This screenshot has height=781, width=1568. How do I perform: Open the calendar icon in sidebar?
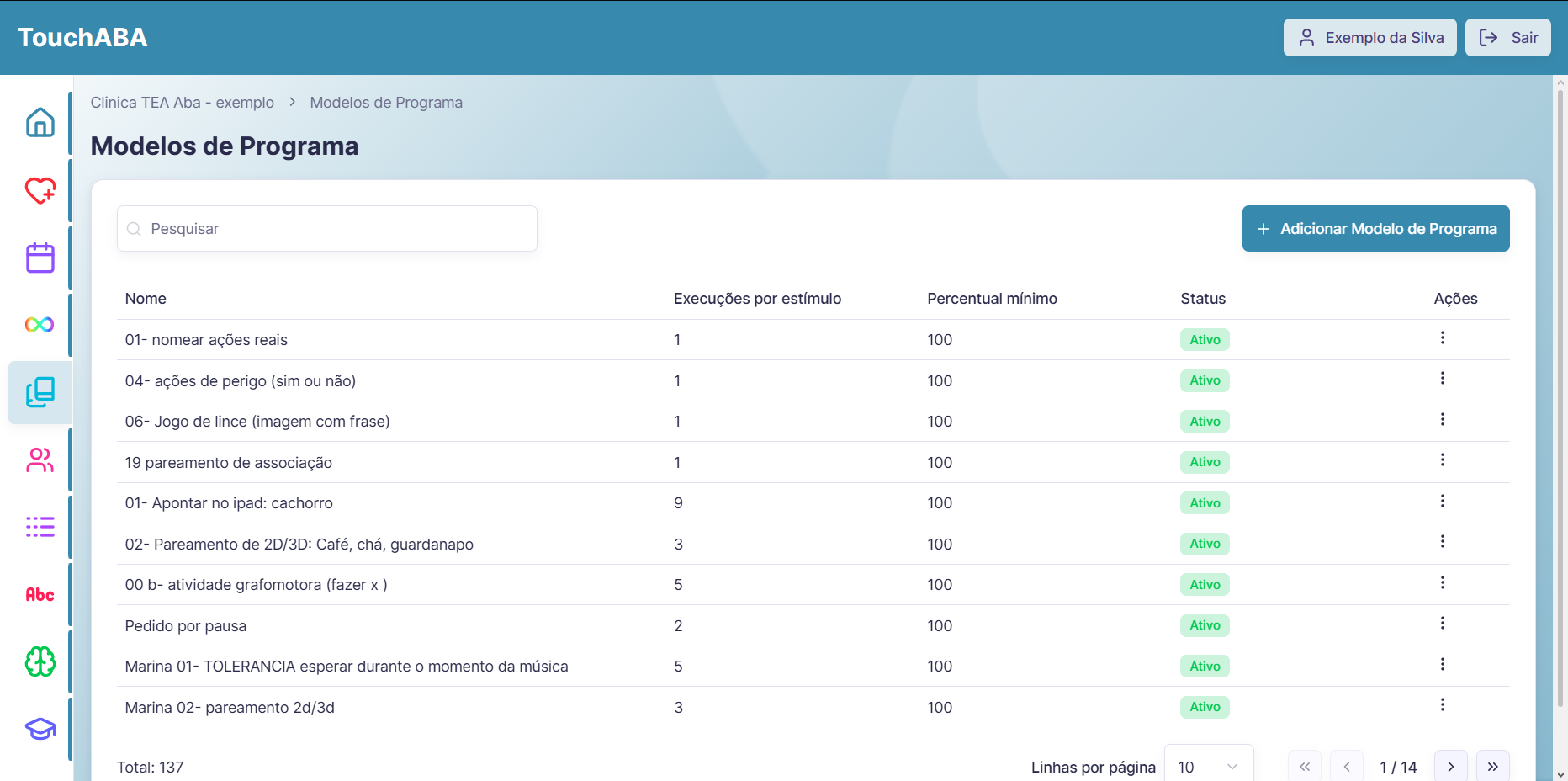pos(40,258)
